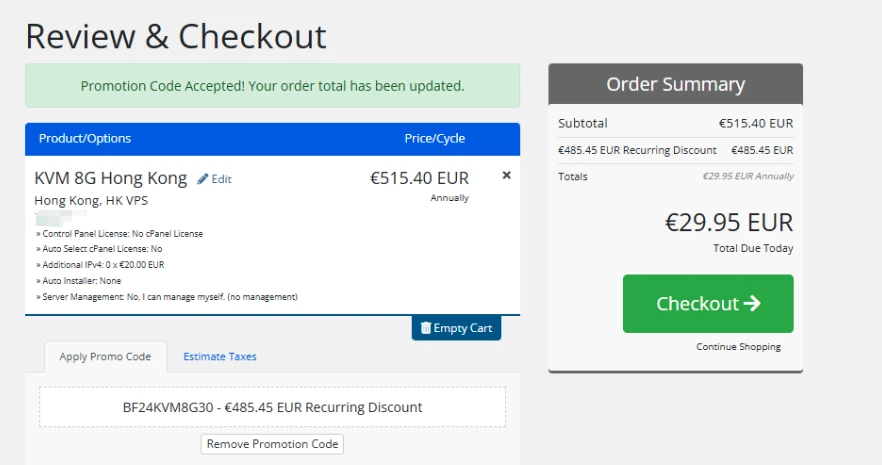The height and width of the screenshot is (465, 882).
Task: Click the €29.95 EUR total due today
Action: coord(728,222)
